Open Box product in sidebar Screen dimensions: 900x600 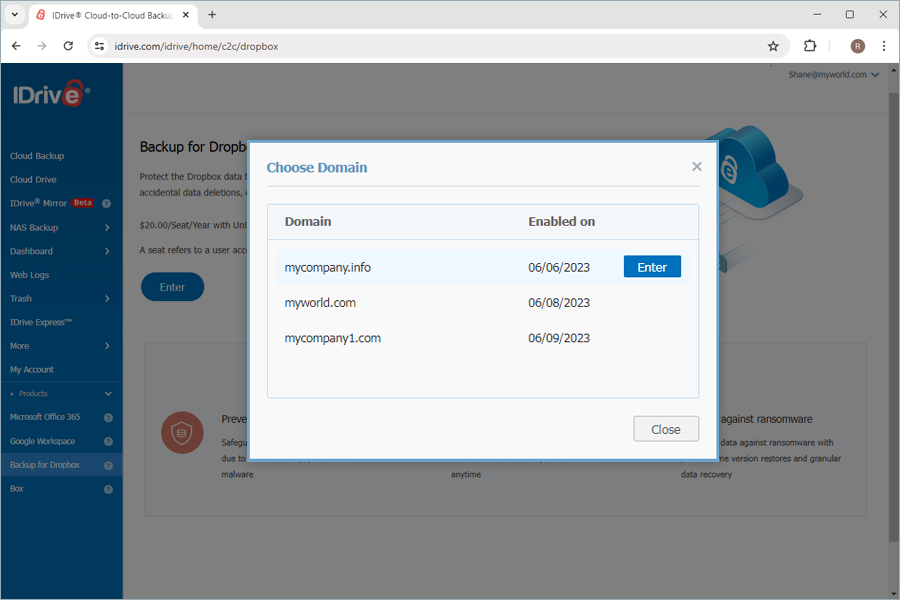point(17,489)
